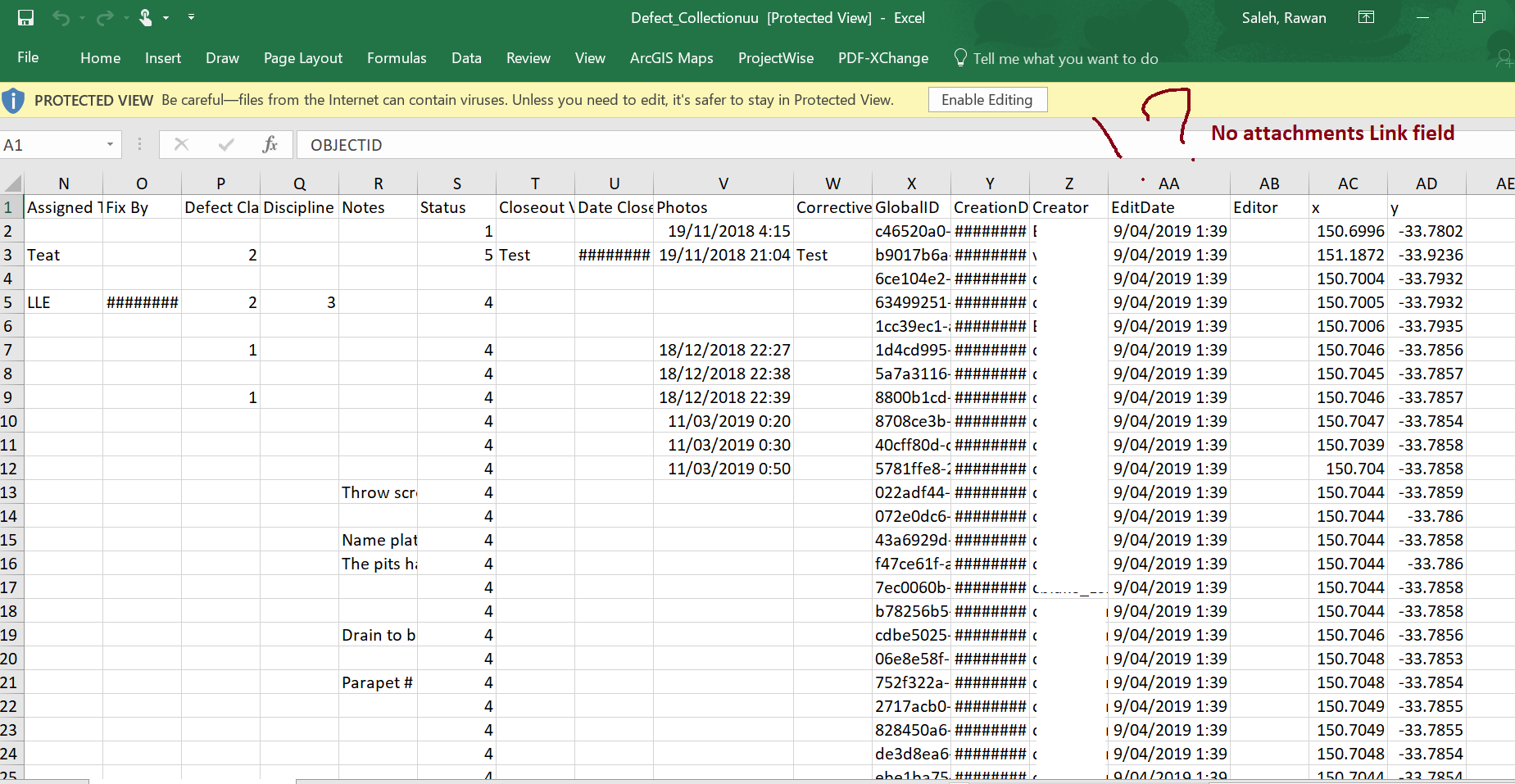Click the cell containing Teat
Screen dimensions: 1515x784
coord(64,255)
